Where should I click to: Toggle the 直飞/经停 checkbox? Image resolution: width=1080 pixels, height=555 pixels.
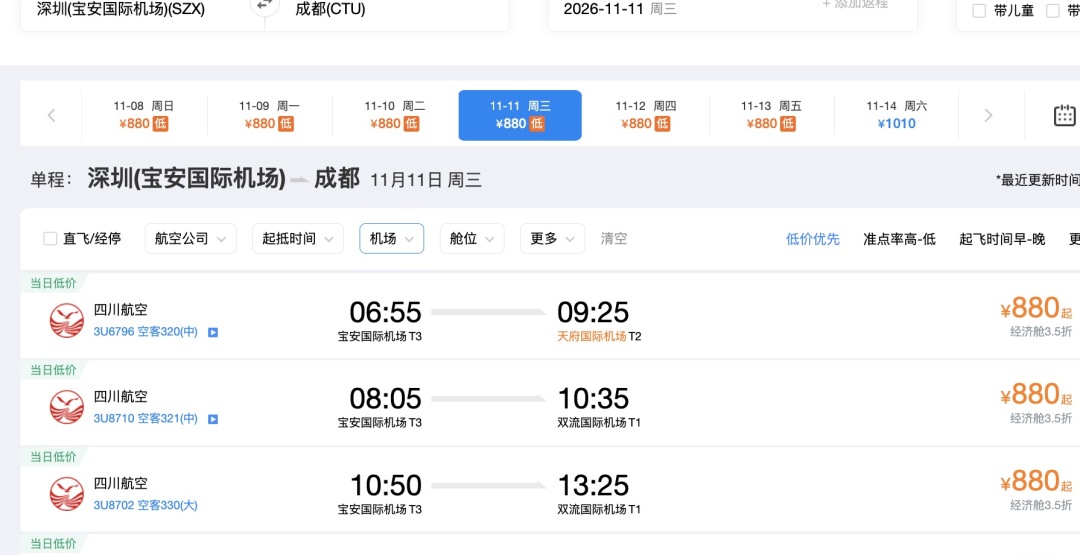point(50,239)
